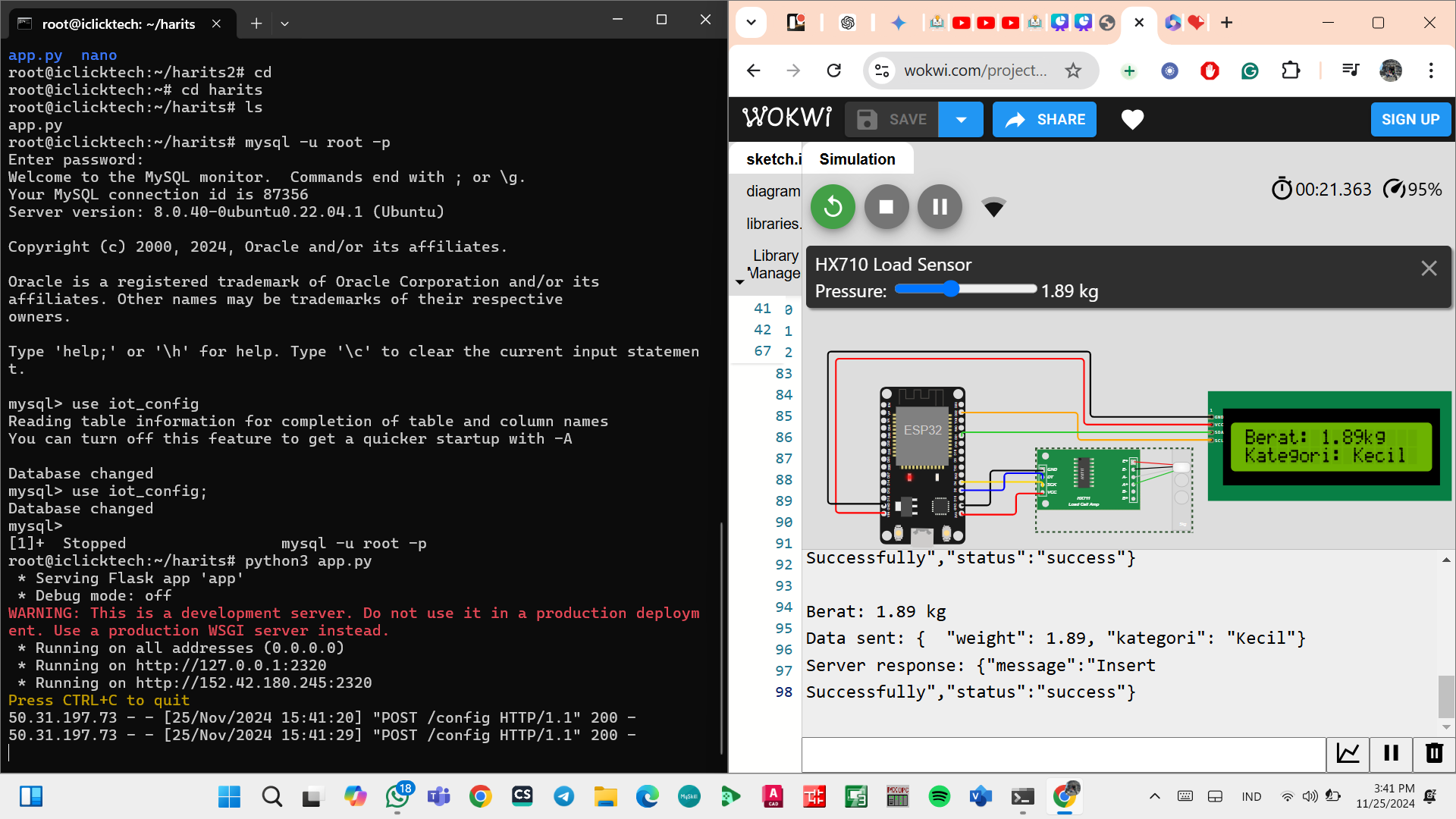This screenshot has height=819, width=1456.
Task: Open the Wokwi logo home link
Action: [x=787, y=118]
